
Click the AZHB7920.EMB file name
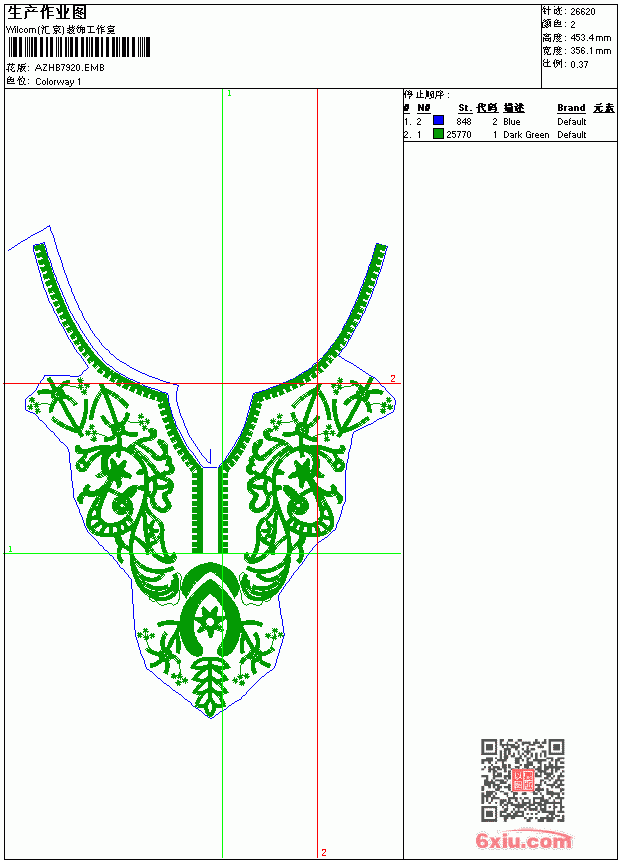pos(70,68)
